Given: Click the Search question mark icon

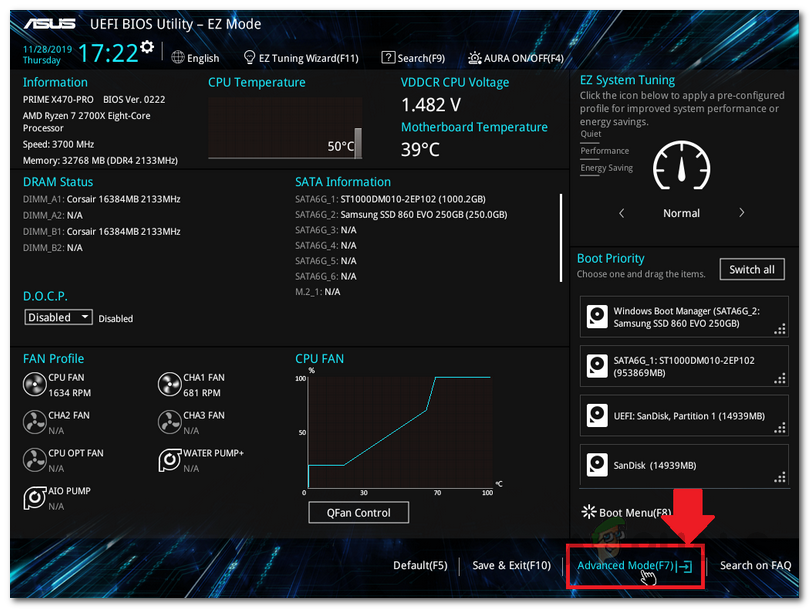Looking at the screenshot, I should click(x=388, y=57).
